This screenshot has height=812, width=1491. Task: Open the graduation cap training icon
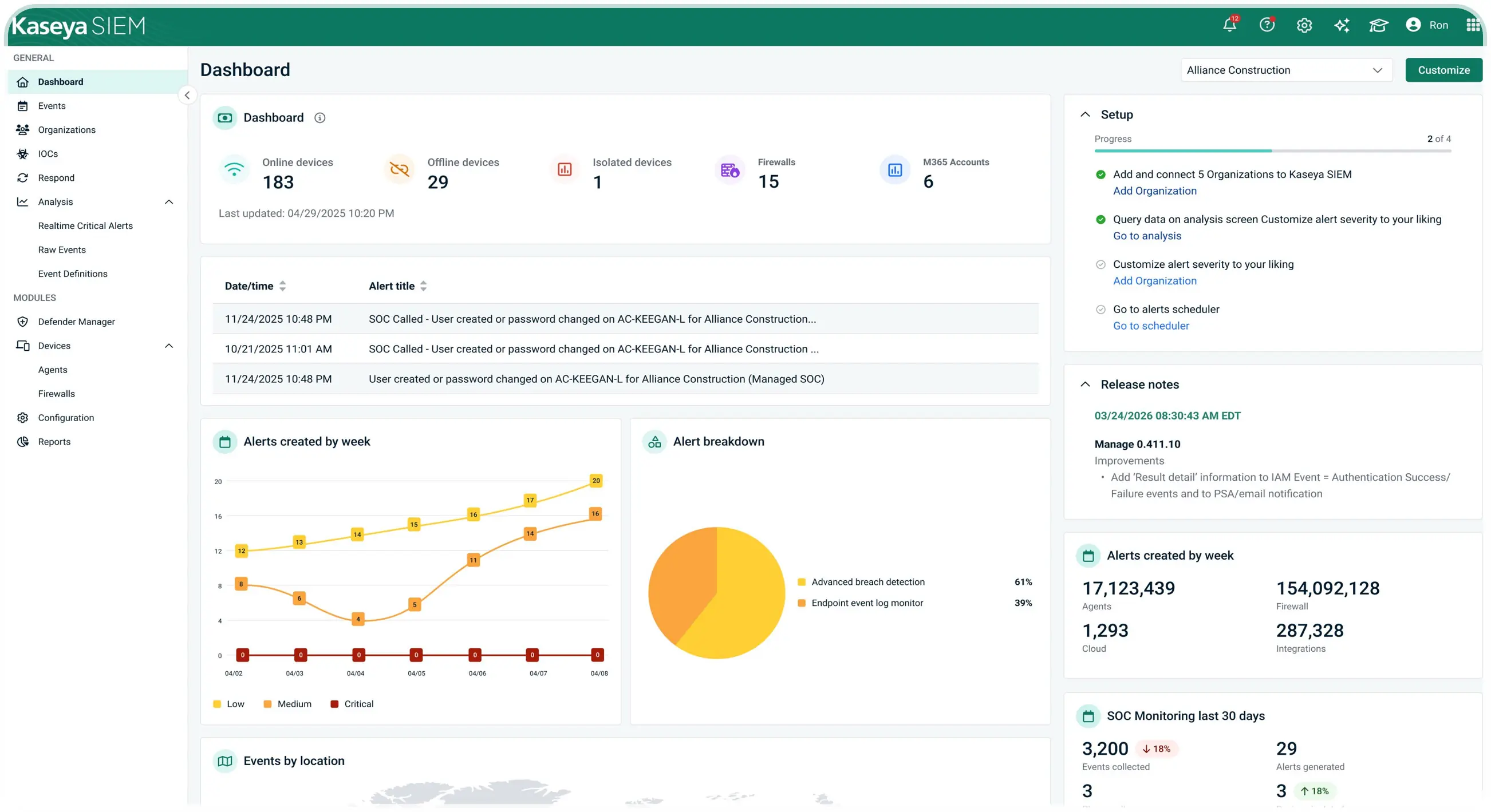click(1378, 25)
